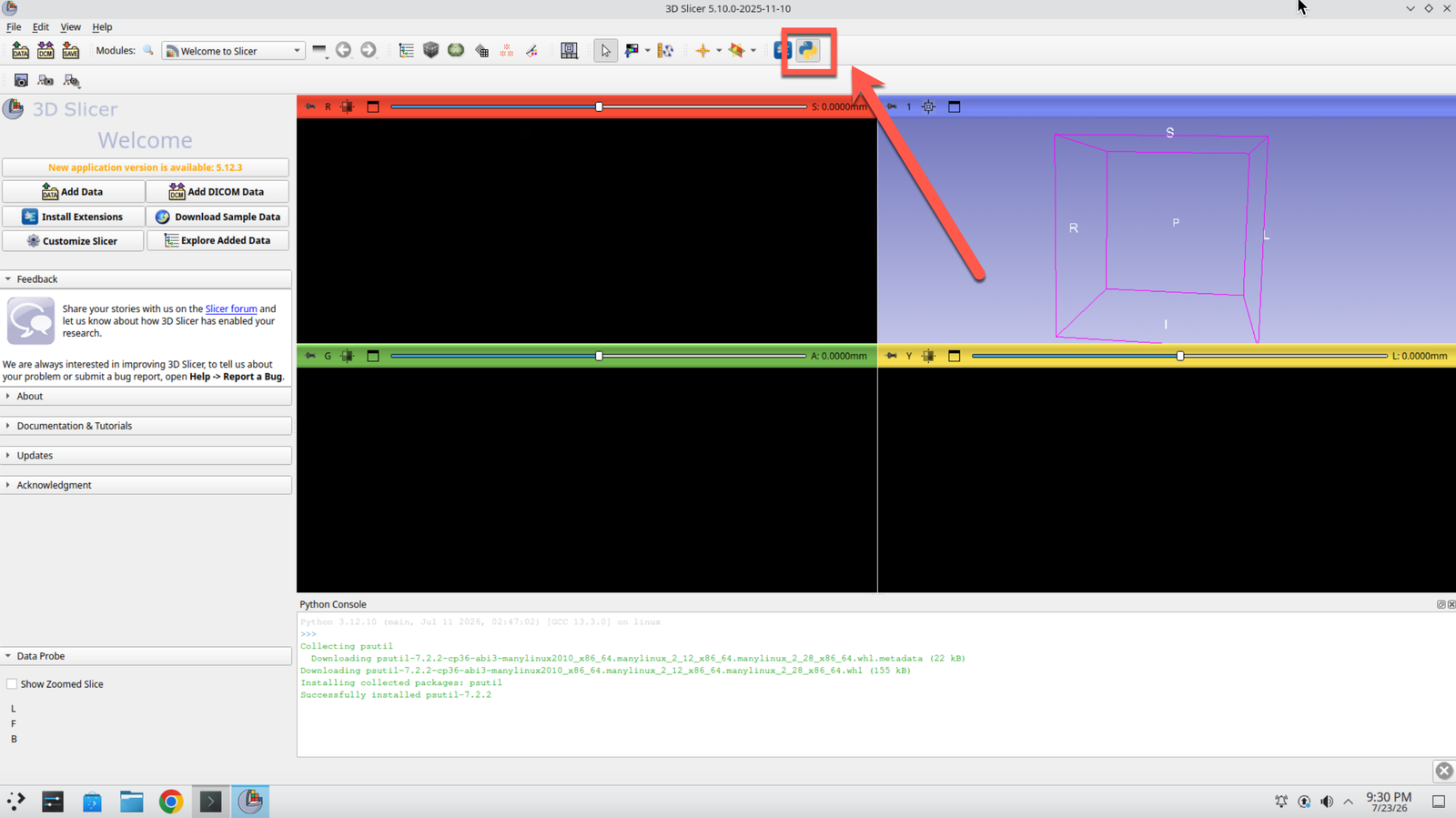This screenshot has height=818, width=1456.
Task: Click the Add Data button
Action: (x=73, y=192)
